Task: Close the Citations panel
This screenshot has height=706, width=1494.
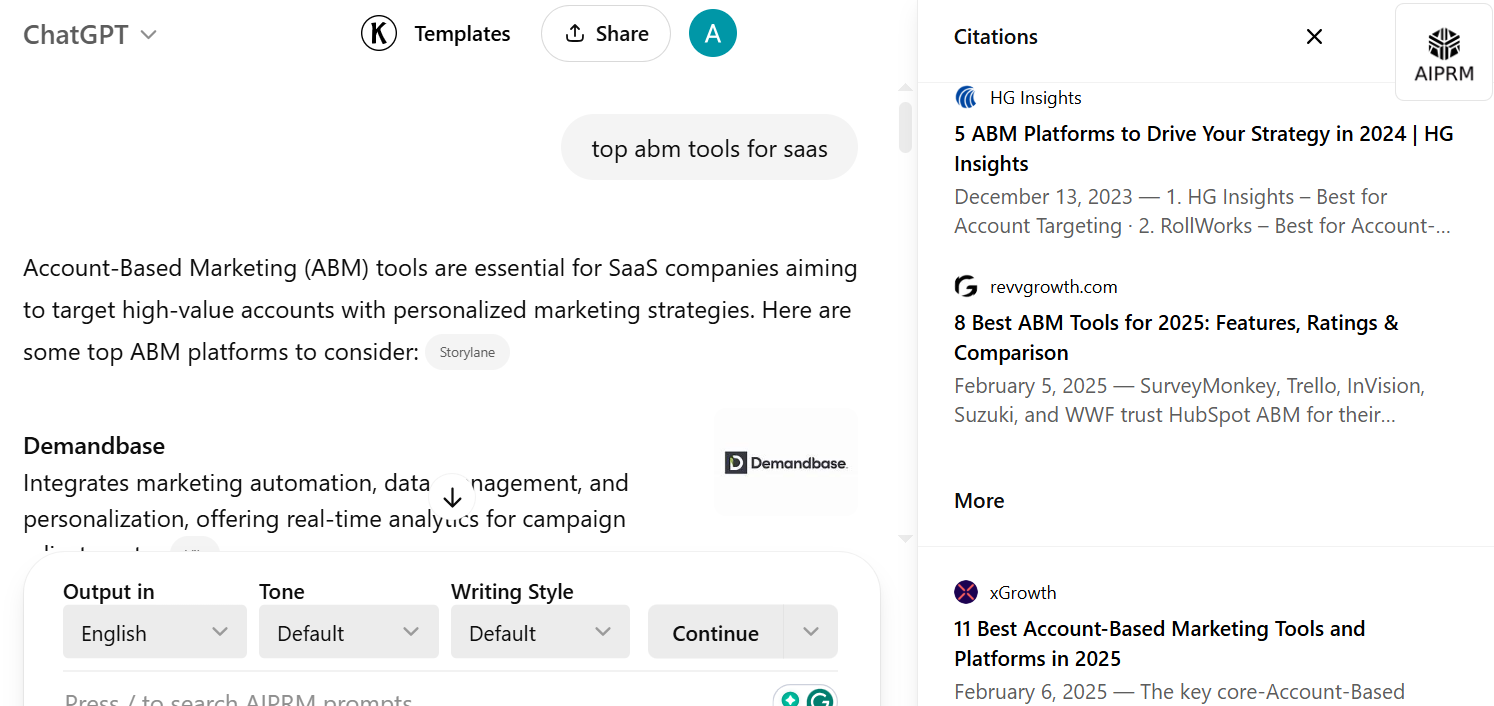Action: [x=1314, y=37]
